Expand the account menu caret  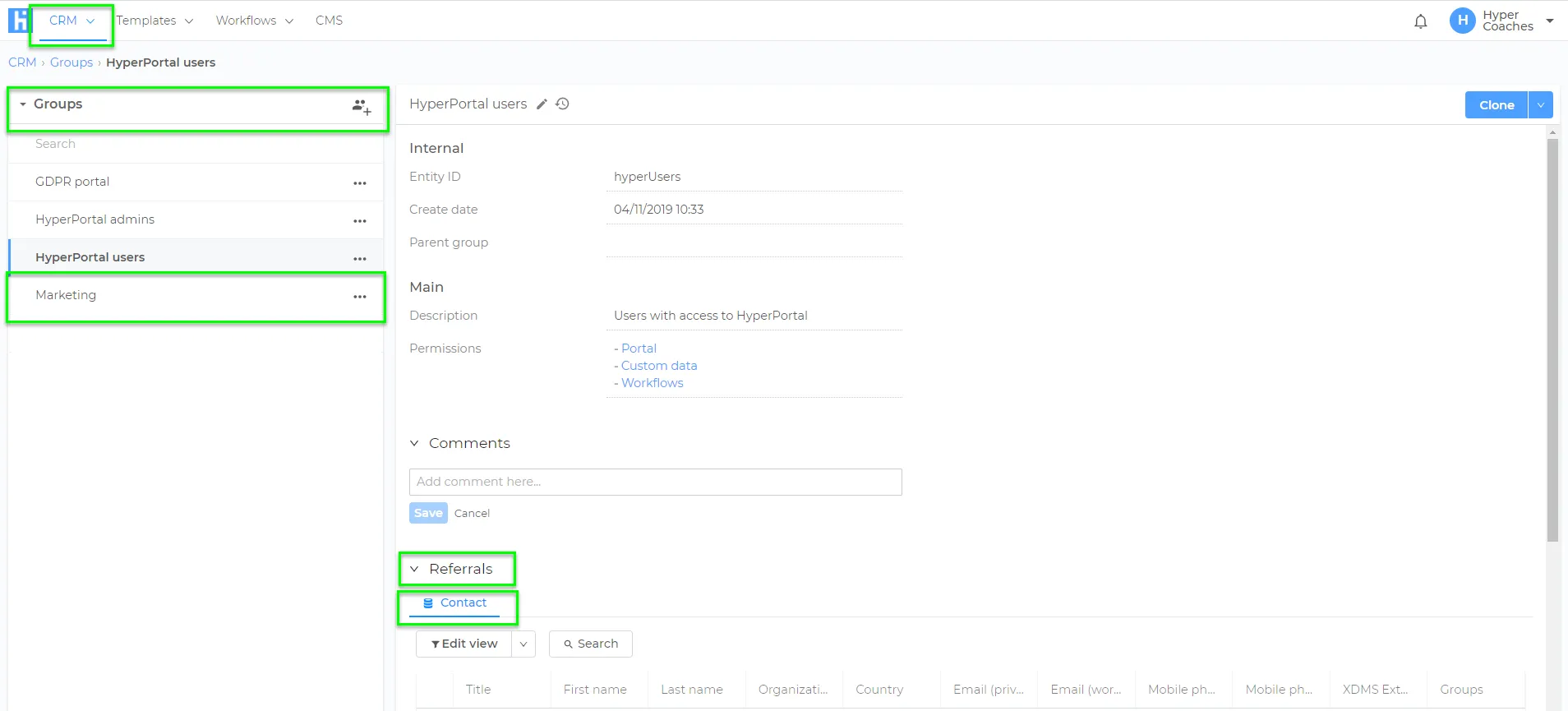tap(1550, 21)
